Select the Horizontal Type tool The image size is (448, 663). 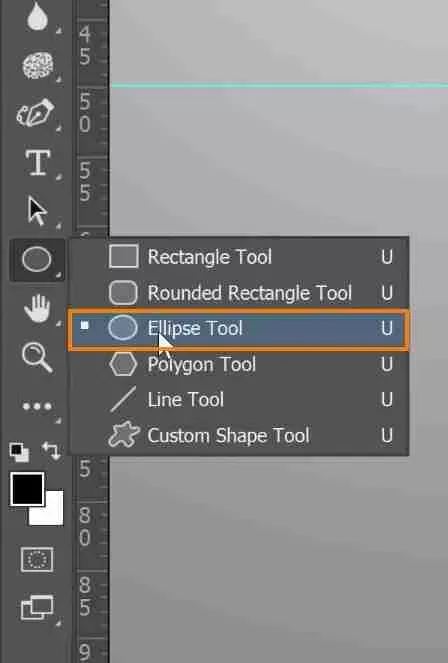[38, 162]
